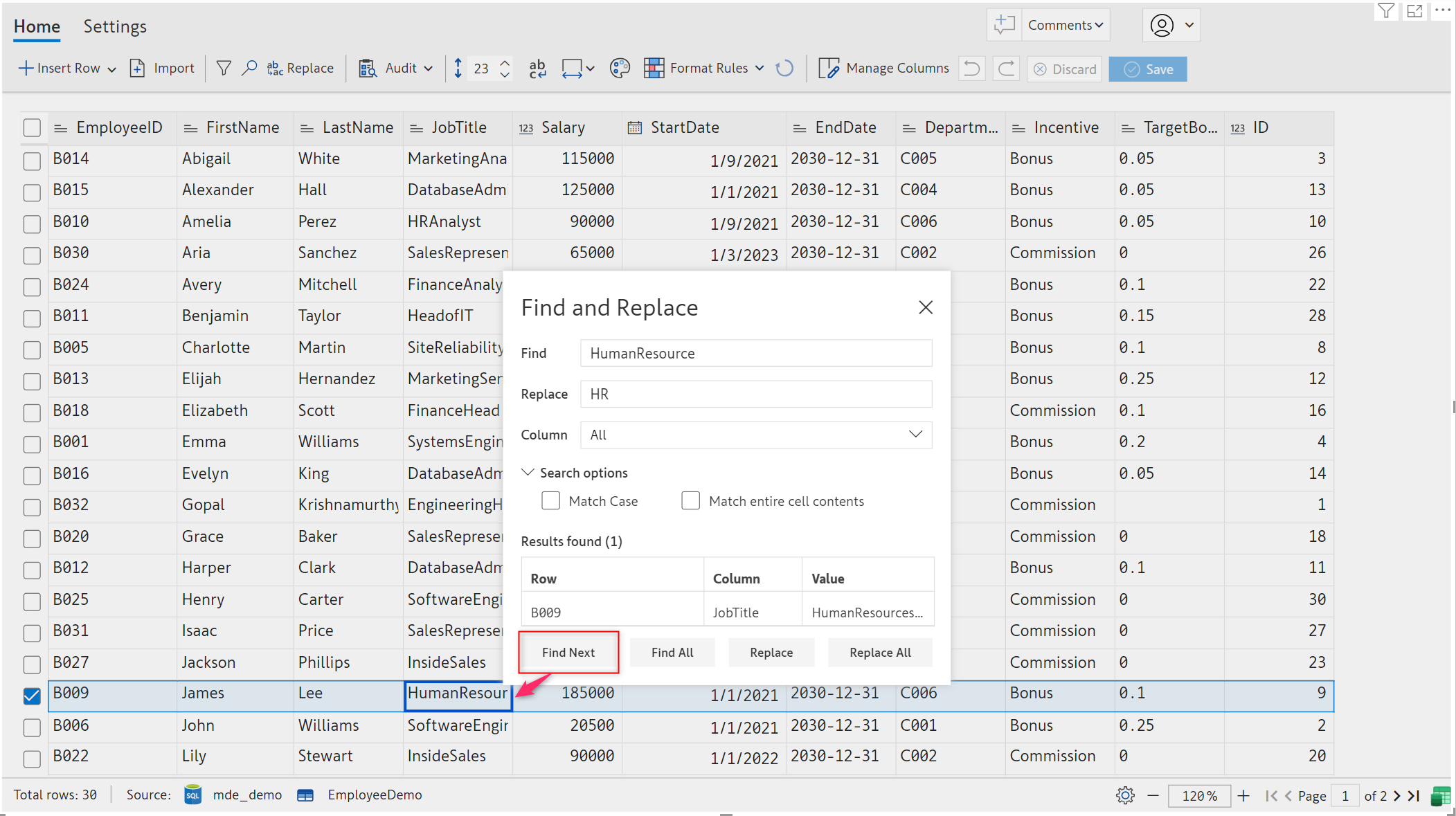Expand the Format Rules dropdown arrow
The width and height of the screenshot is (1456, 816).
[x=760, y=69]
